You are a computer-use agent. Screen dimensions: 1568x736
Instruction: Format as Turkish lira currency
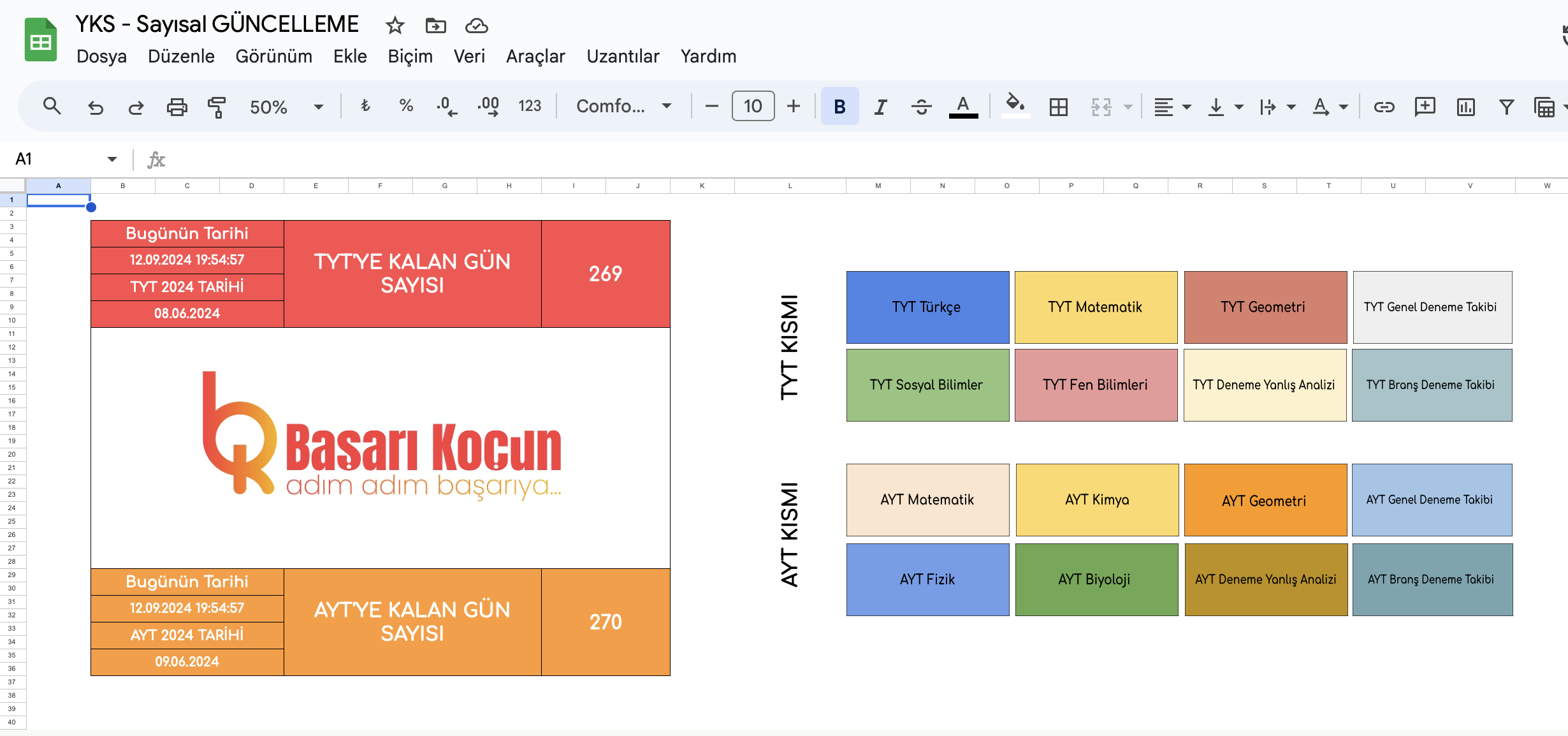point(365,106)
